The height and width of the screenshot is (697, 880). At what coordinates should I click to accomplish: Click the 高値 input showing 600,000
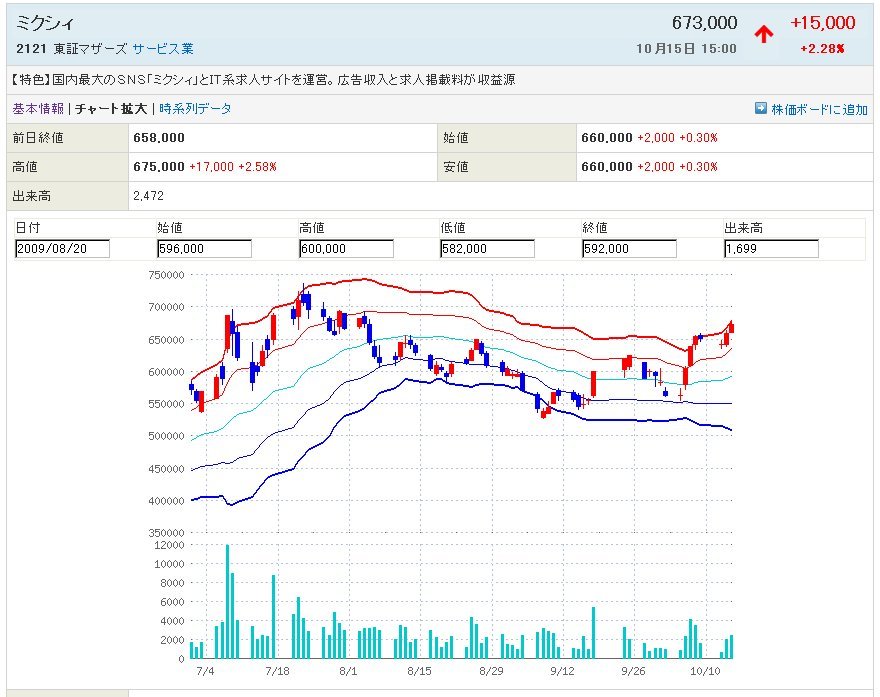point(346,249)
